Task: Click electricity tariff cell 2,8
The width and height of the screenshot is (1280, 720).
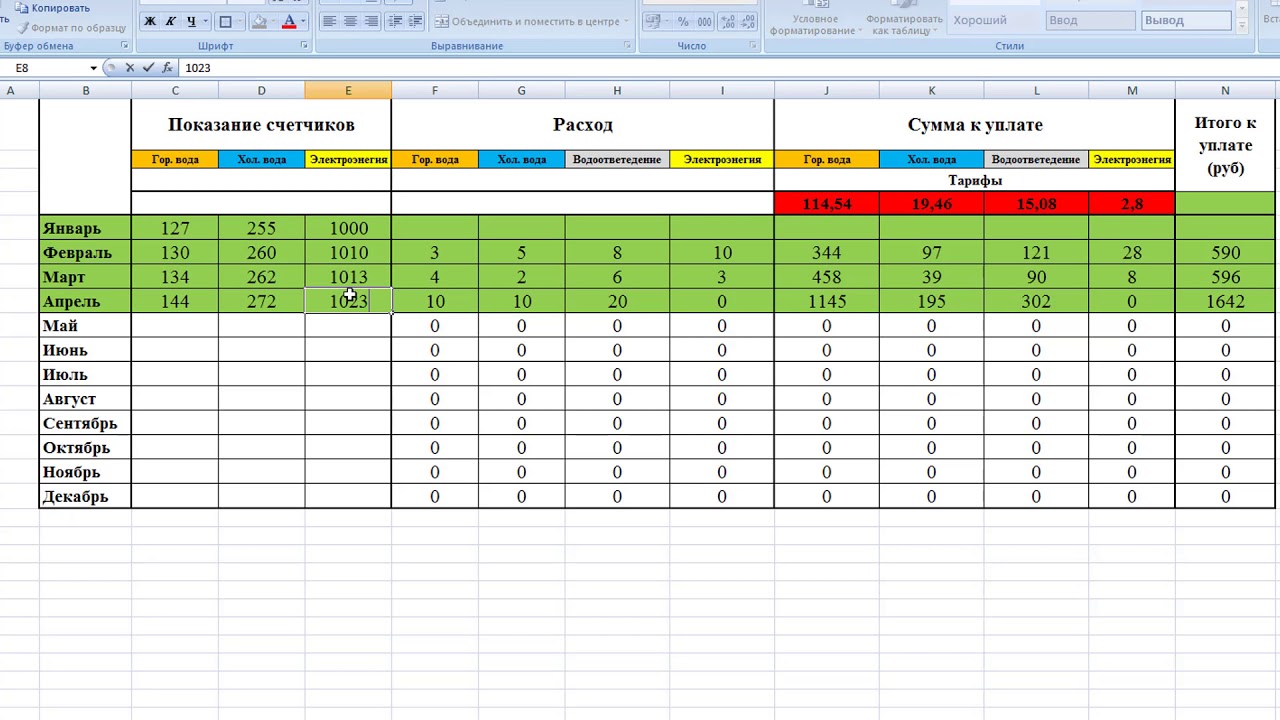Action: tap(1132, 204)
